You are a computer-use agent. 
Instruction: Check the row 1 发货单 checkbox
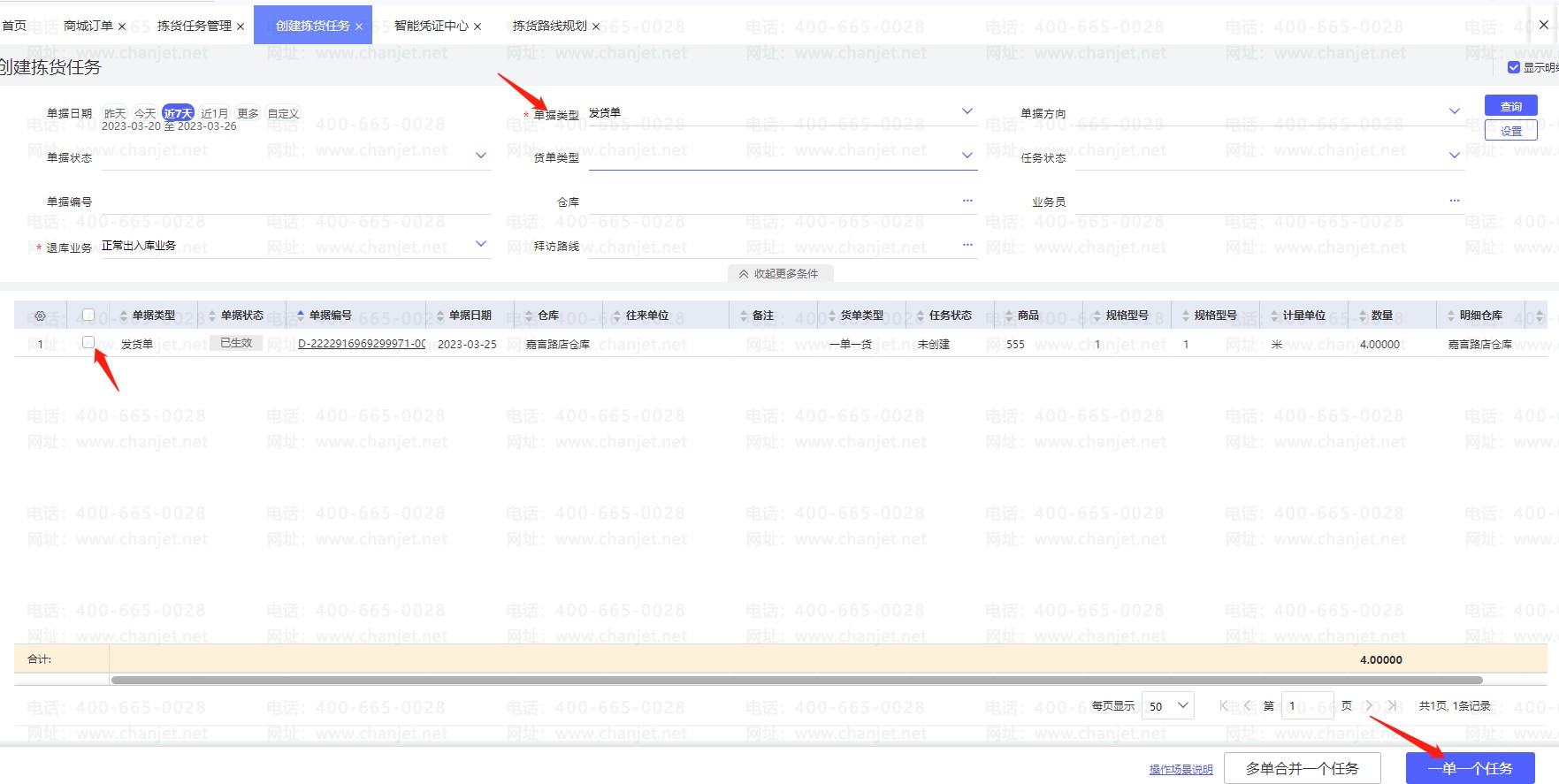88,342
